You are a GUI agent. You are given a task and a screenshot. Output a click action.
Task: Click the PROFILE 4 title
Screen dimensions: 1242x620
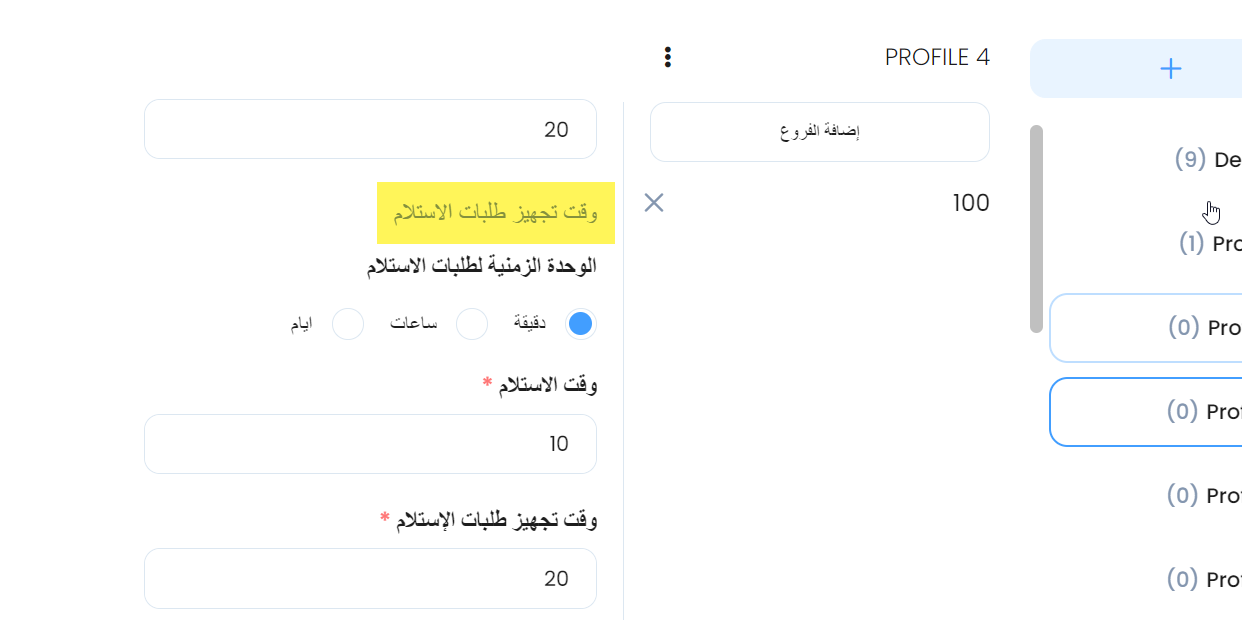(937, 57)
